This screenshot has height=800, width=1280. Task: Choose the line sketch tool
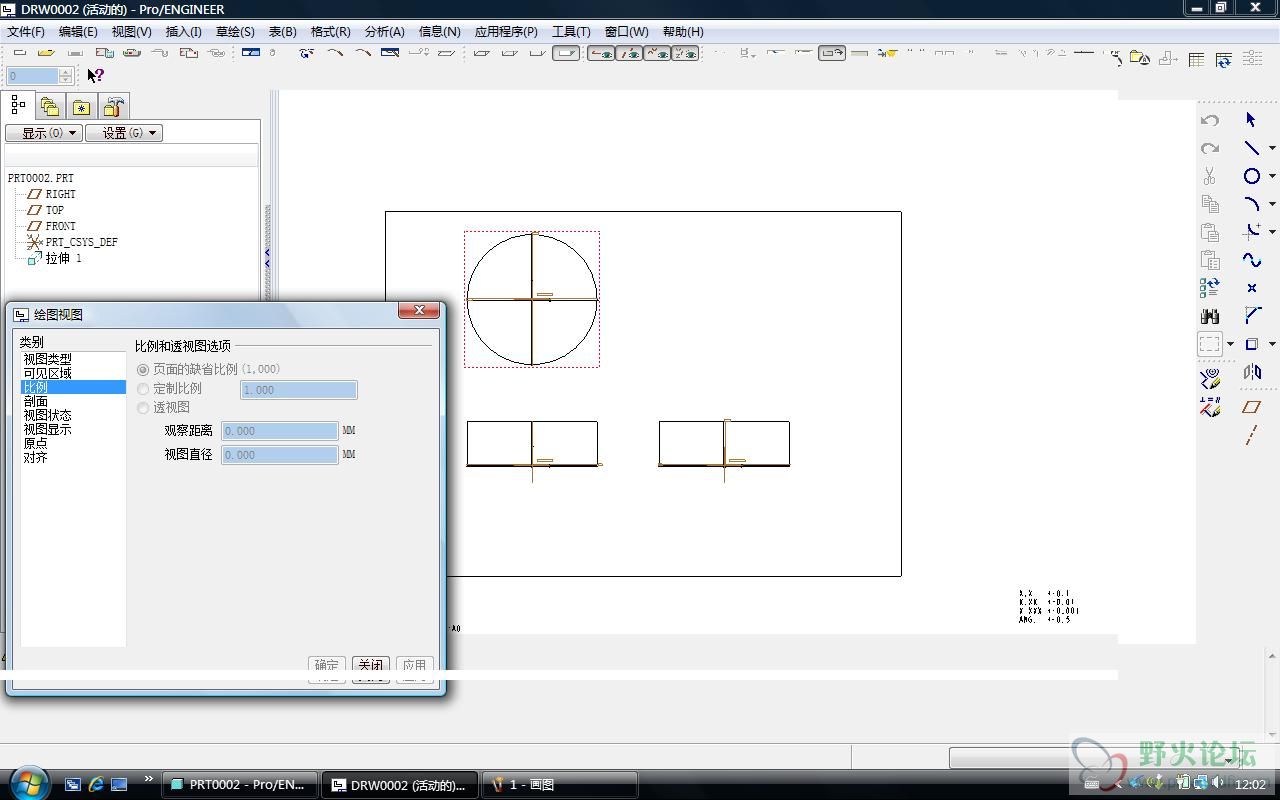tap(1251, 148)
